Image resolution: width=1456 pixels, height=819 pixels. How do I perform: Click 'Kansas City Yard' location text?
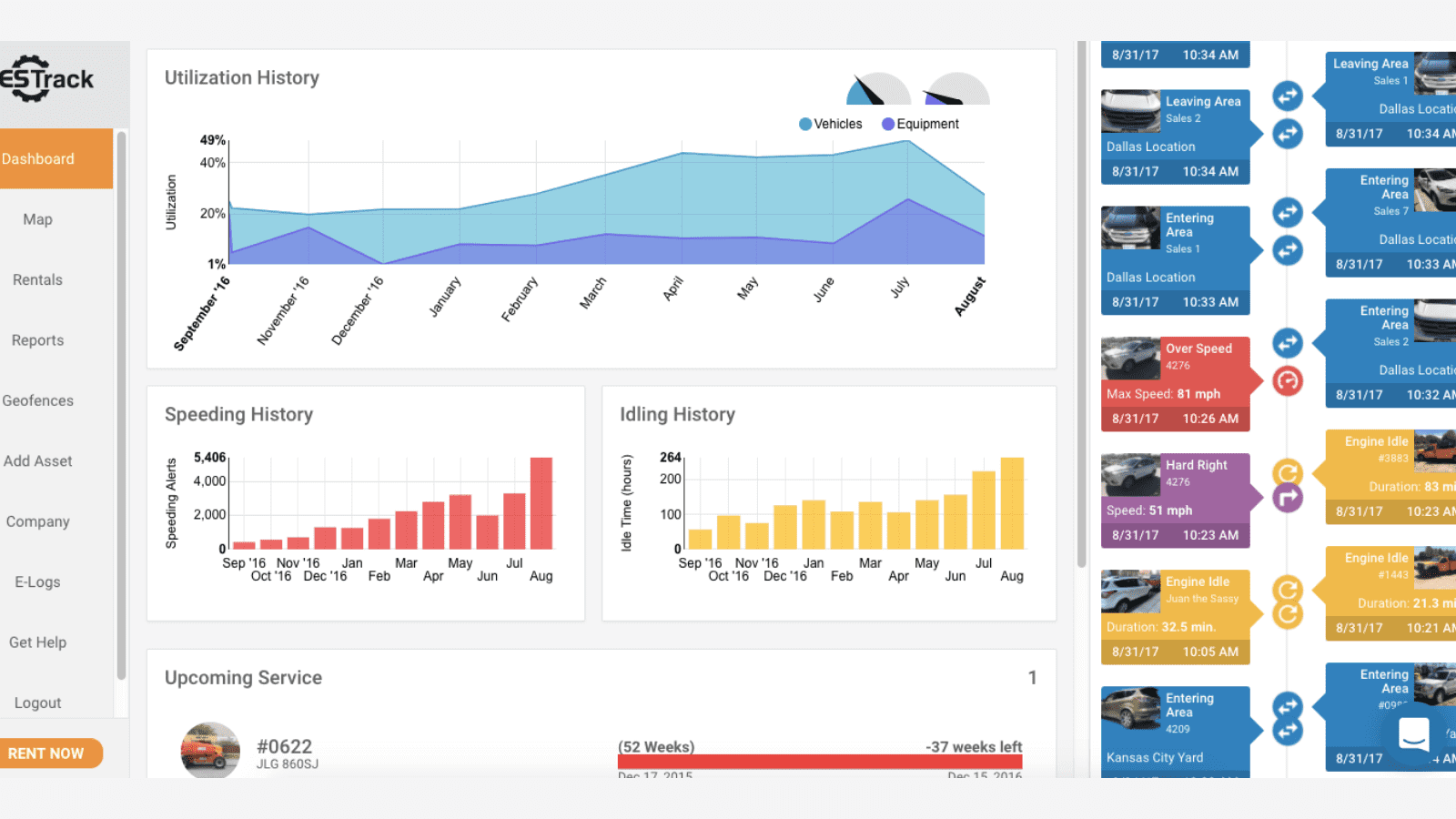point(1155,757)
